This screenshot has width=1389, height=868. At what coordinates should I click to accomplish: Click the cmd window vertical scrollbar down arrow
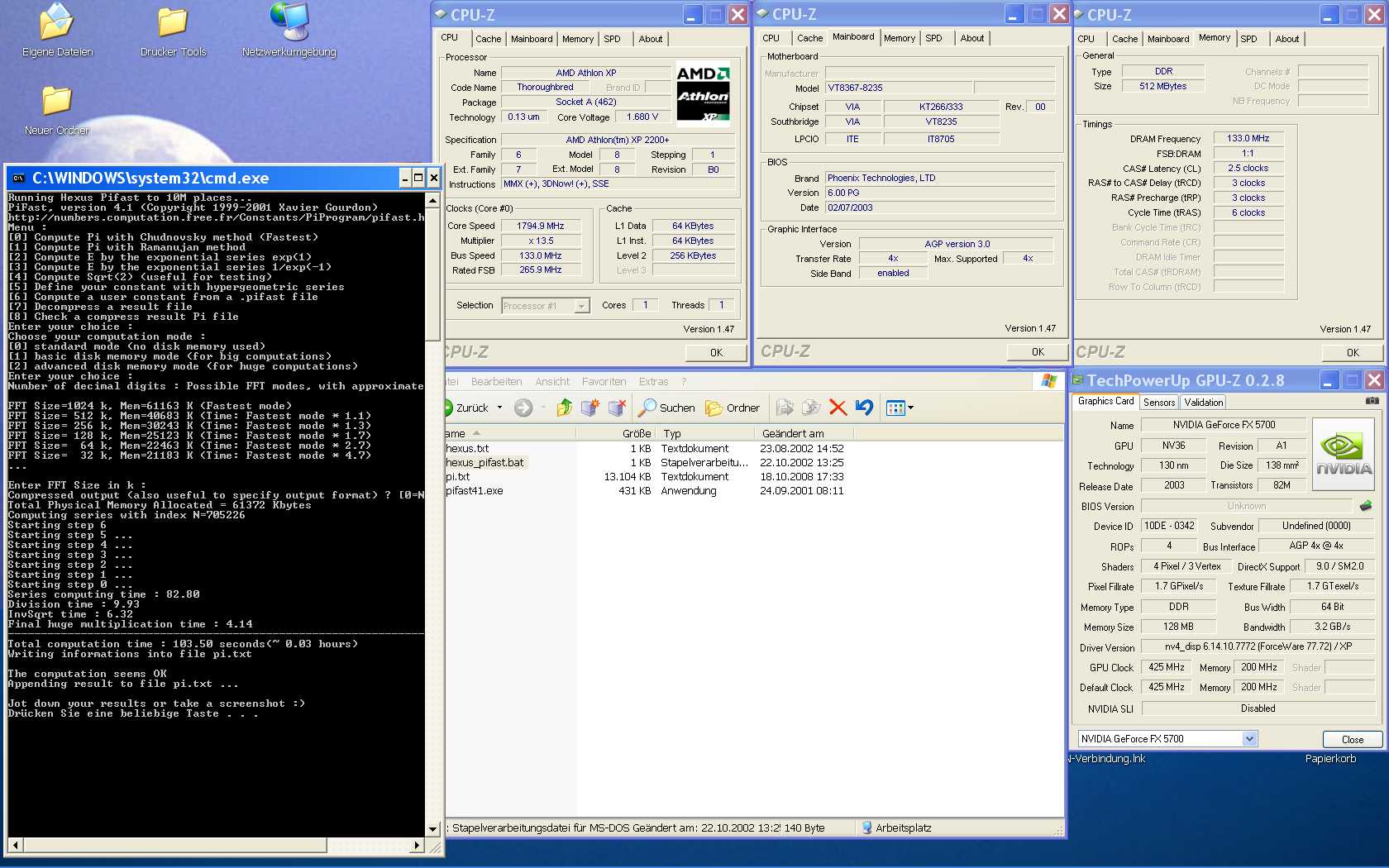coord(432,829)
